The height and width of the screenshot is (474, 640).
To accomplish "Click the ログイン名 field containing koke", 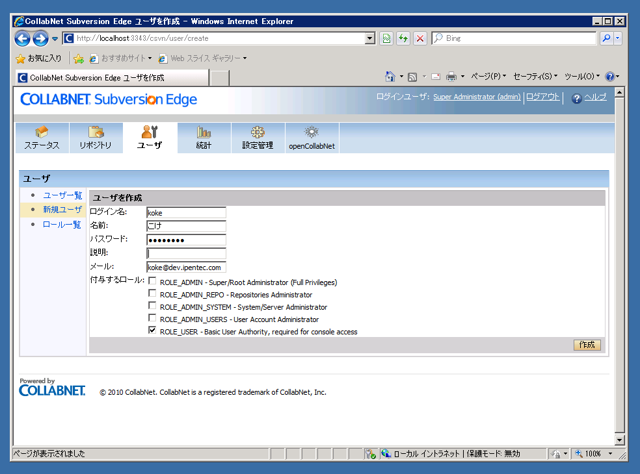I will 186,212.
